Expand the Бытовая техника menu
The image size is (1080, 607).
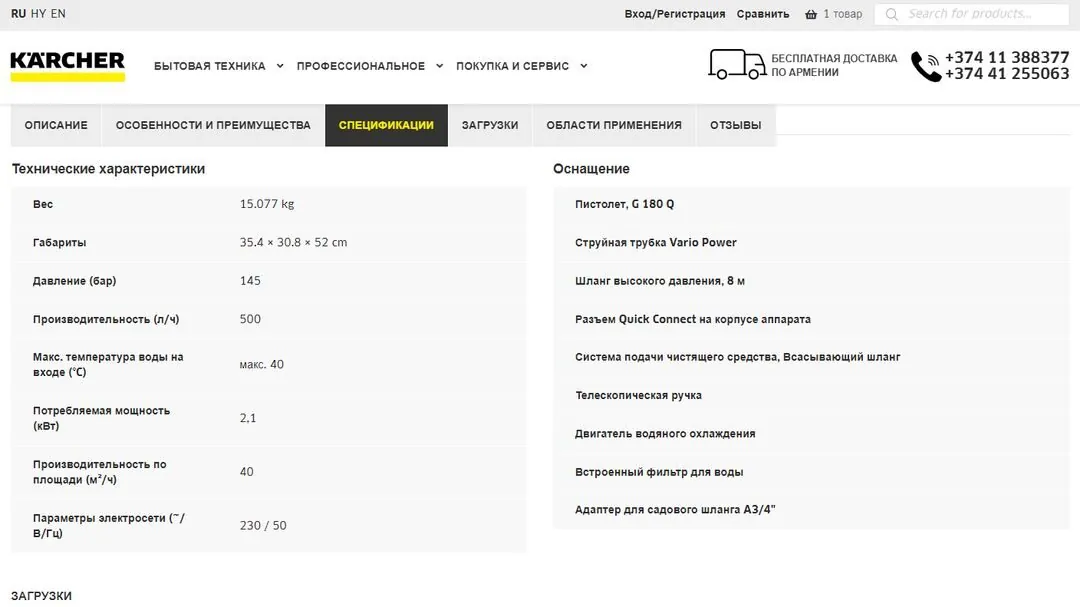218,66
